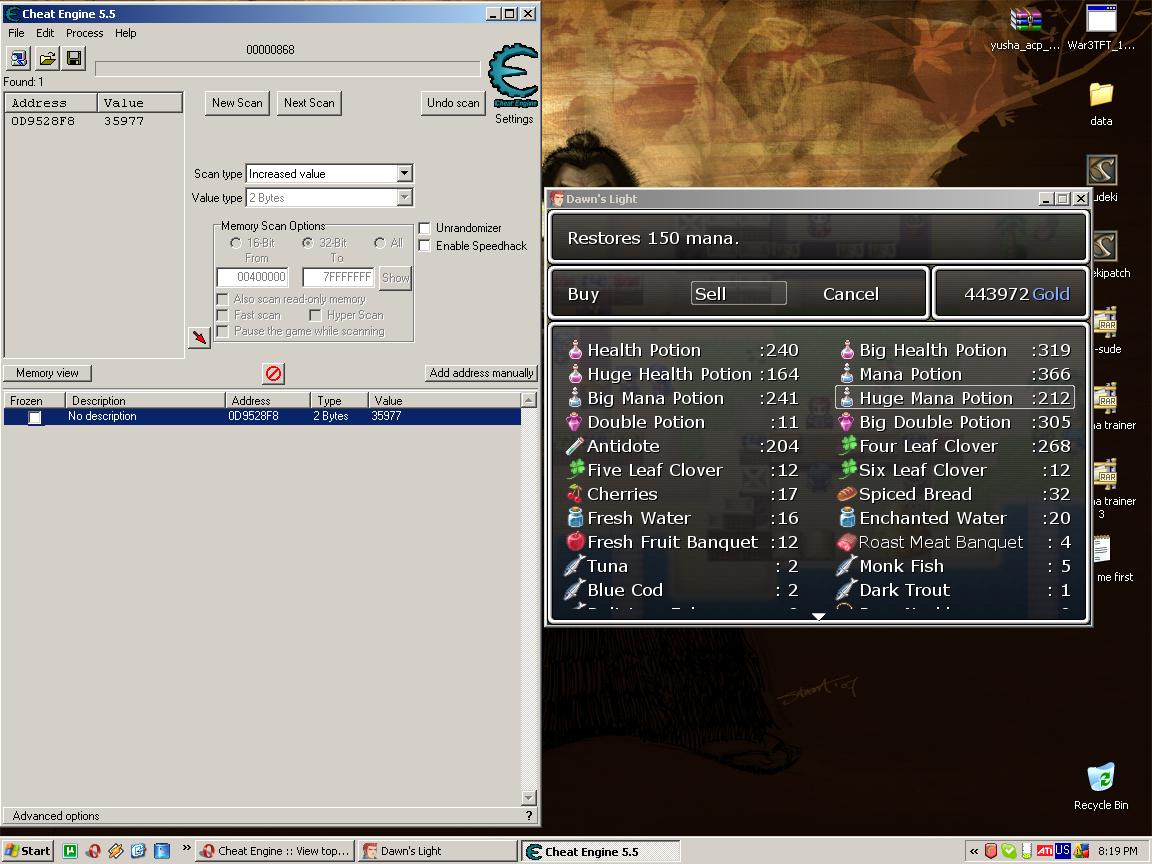The image size is (1152, 864).
Task: Save cheat table with floppy disk icon
Action: (x=73, y=58)
